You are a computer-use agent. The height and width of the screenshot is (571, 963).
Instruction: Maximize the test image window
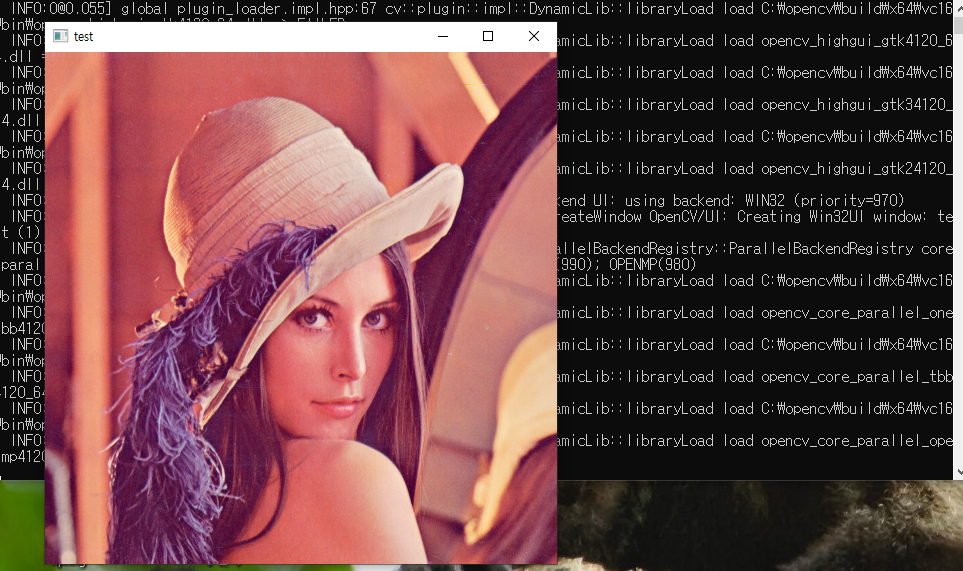pyautogui.click(x=488, y=36)
